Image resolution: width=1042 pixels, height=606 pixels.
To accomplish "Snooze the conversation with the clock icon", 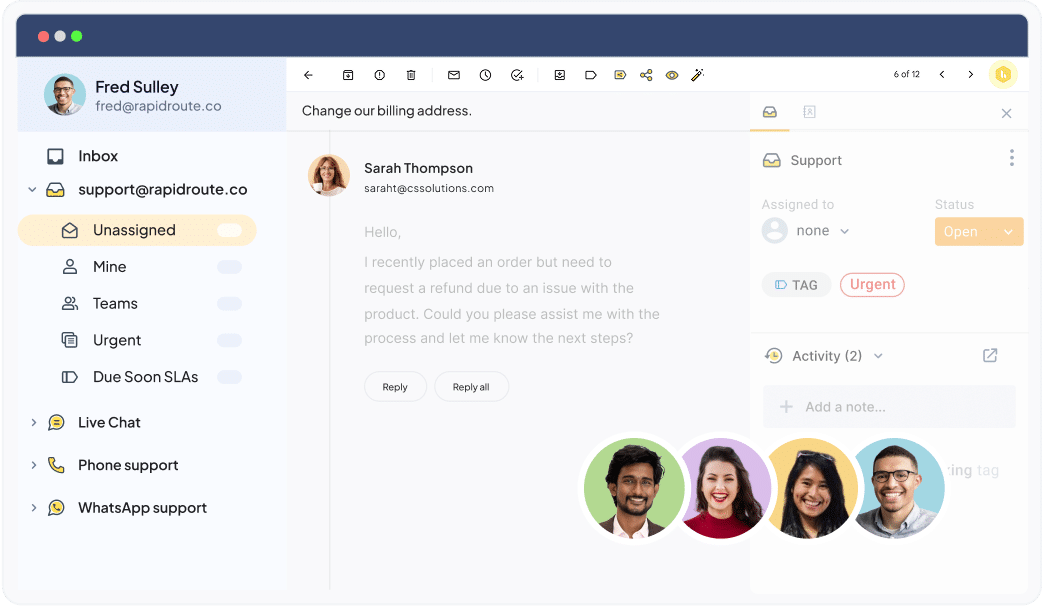I will coord(485,75).
